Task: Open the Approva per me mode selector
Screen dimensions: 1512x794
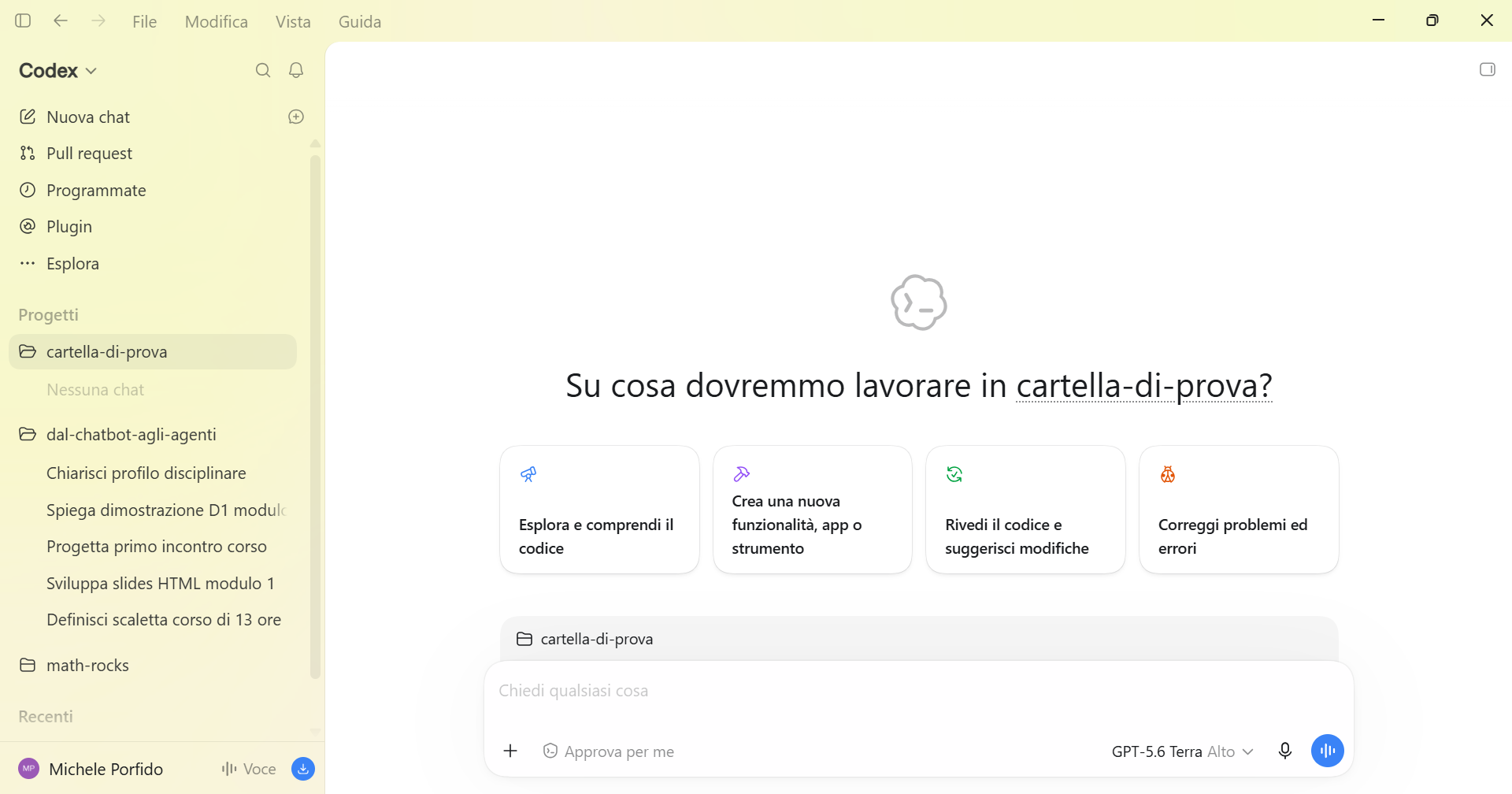Action: coord(608,751)
